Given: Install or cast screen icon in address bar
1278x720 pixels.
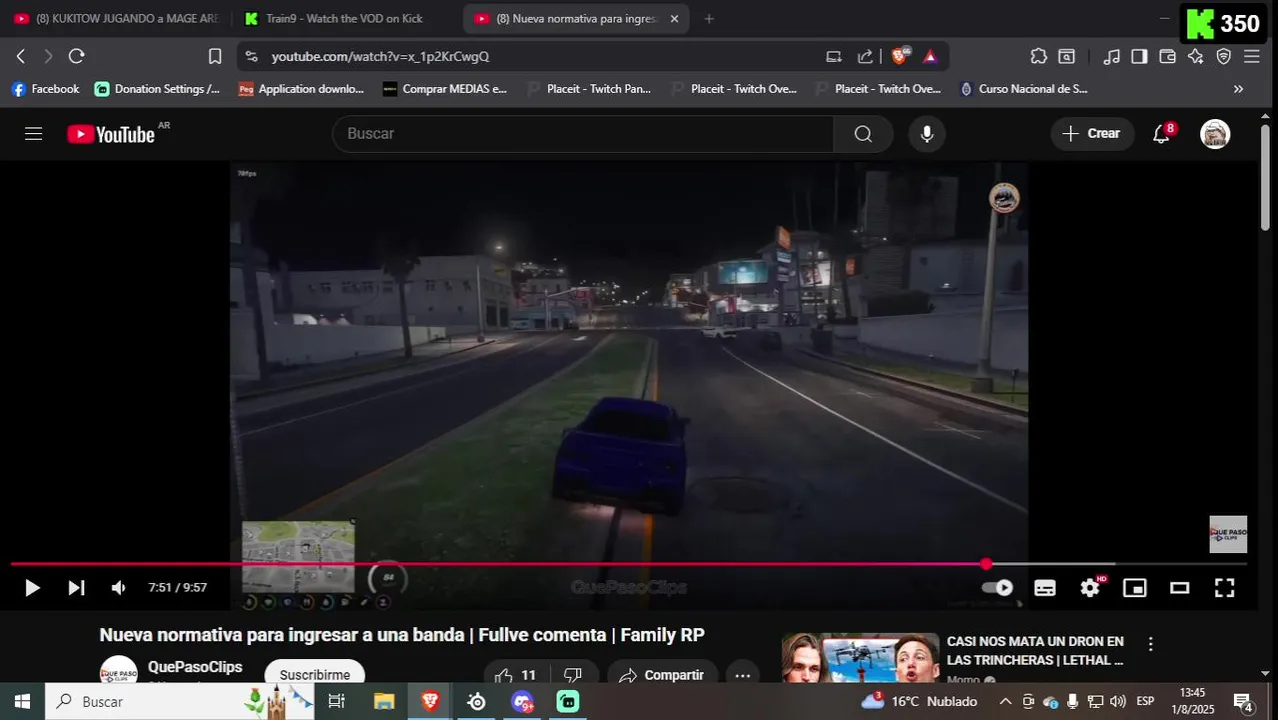Looking at the screenshot, I should pyautogui.click(x=834, y=57).
